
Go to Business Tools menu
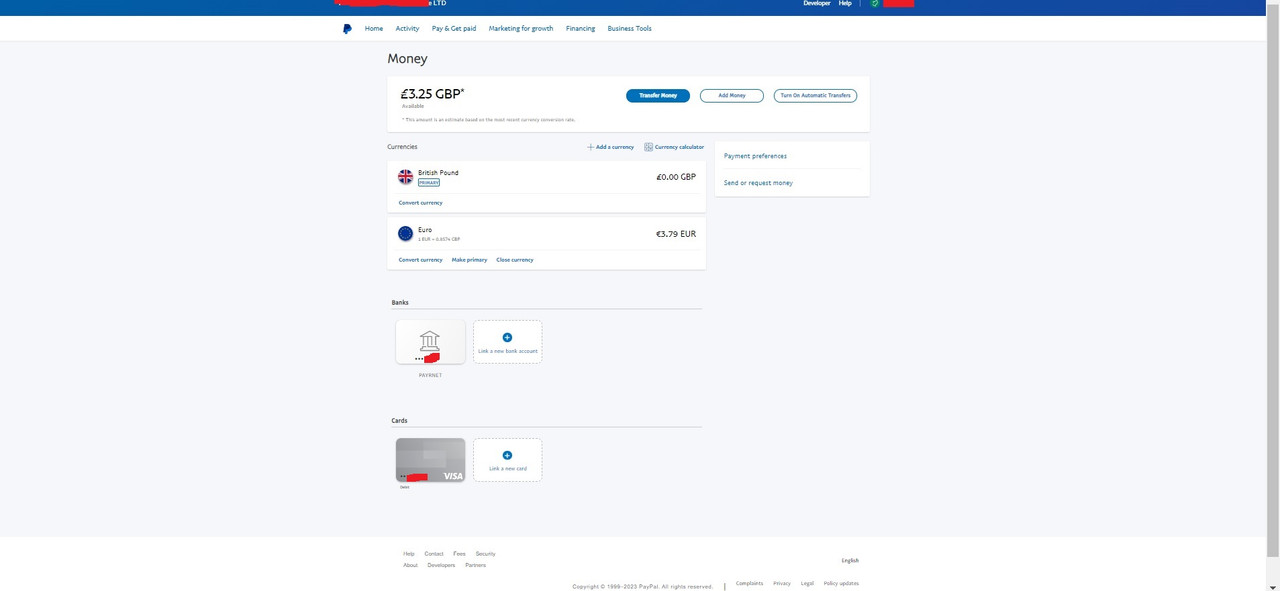[x=629, y=29]
